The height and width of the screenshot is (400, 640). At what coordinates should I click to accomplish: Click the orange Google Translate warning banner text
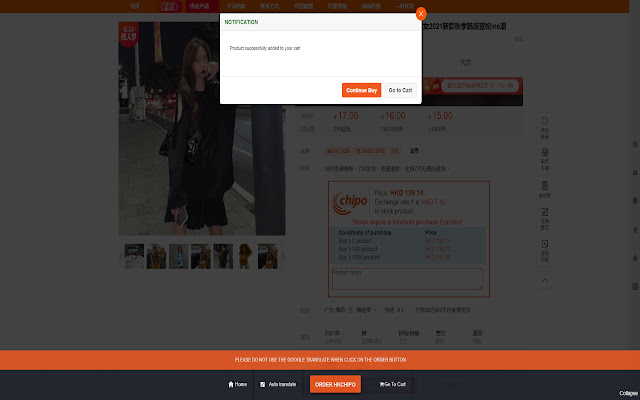pos(320,360)
